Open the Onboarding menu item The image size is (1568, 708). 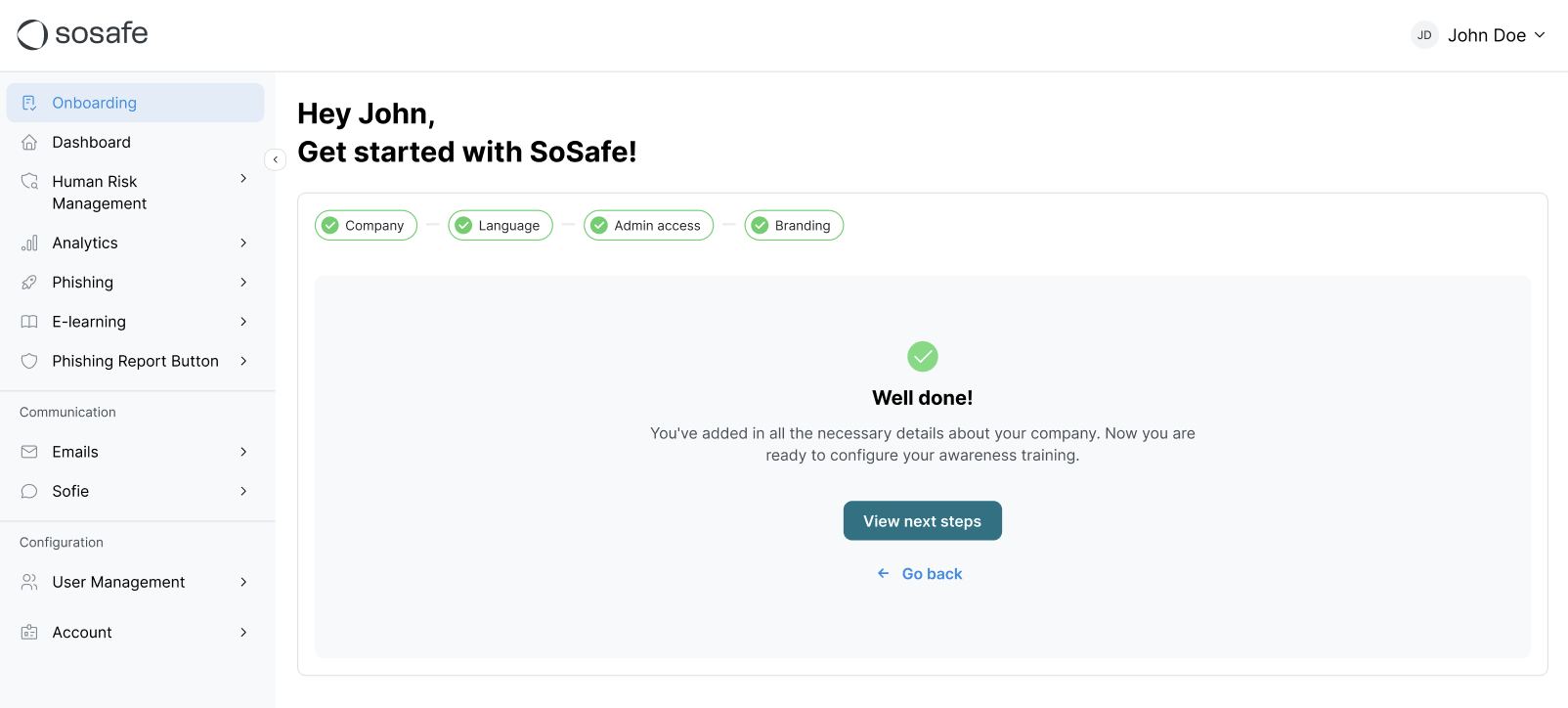pyautogui.click(x=135, y=103)
